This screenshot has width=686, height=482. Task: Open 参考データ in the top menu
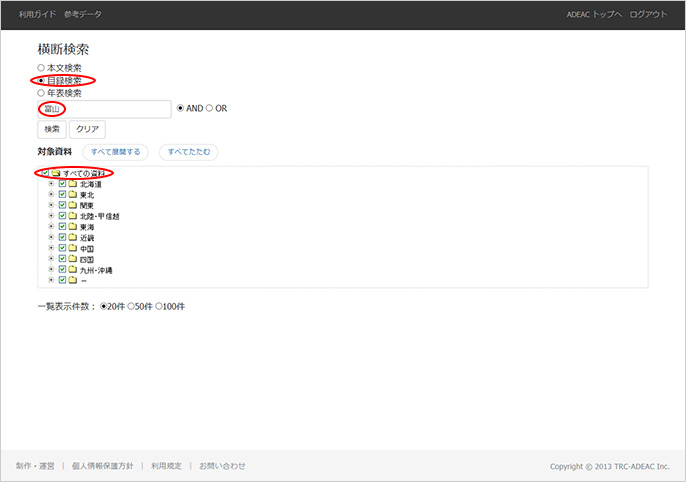(x=83, y=14)
